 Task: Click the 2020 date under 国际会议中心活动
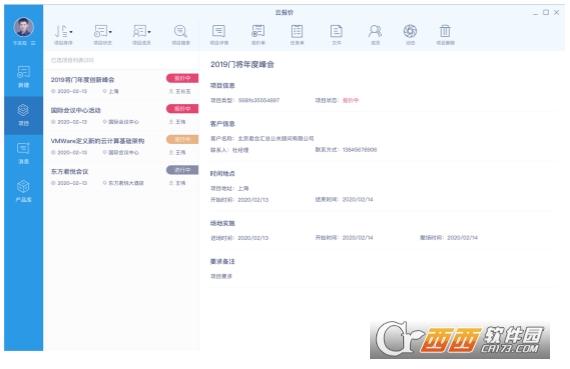72,122
